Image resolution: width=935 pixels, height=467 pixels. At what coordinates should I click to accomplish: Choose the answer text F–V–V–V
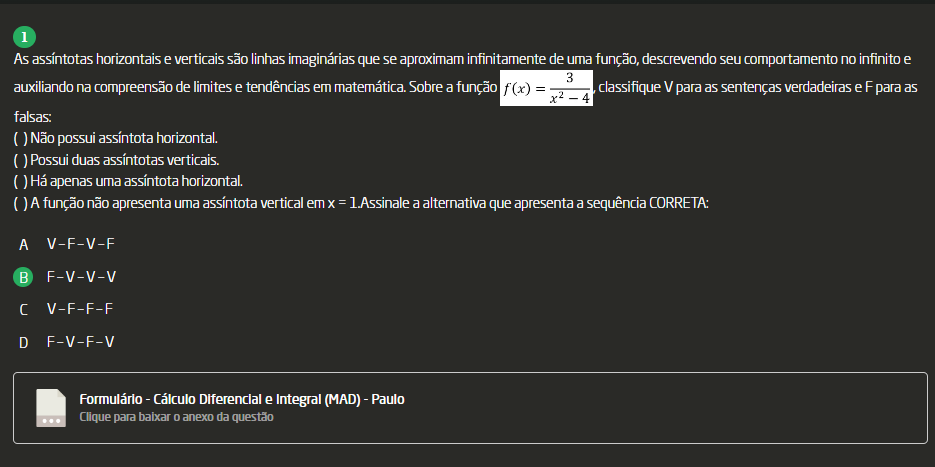[80, 277]
